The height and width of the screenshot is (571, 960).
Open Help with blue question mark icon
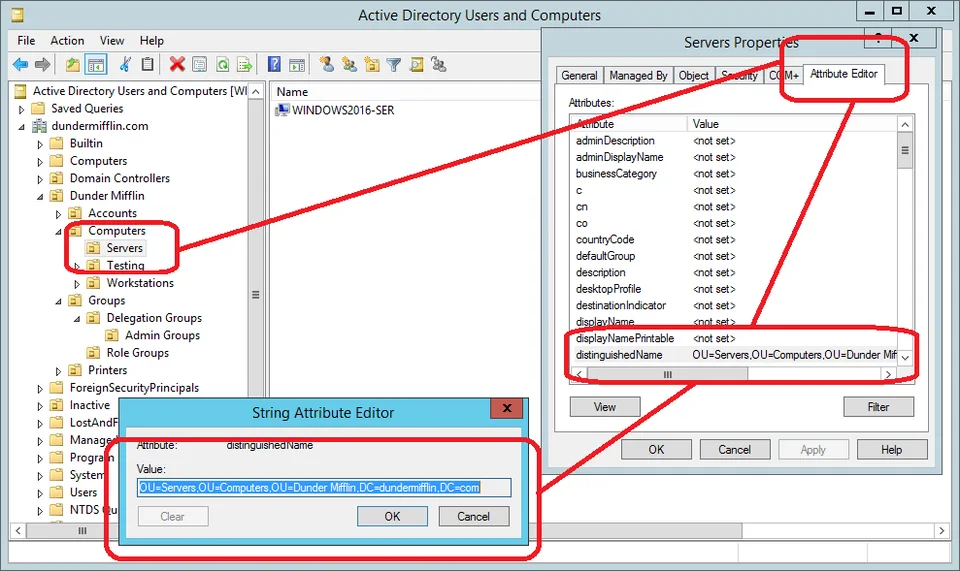pyautogui.click(x=274, y=64)
